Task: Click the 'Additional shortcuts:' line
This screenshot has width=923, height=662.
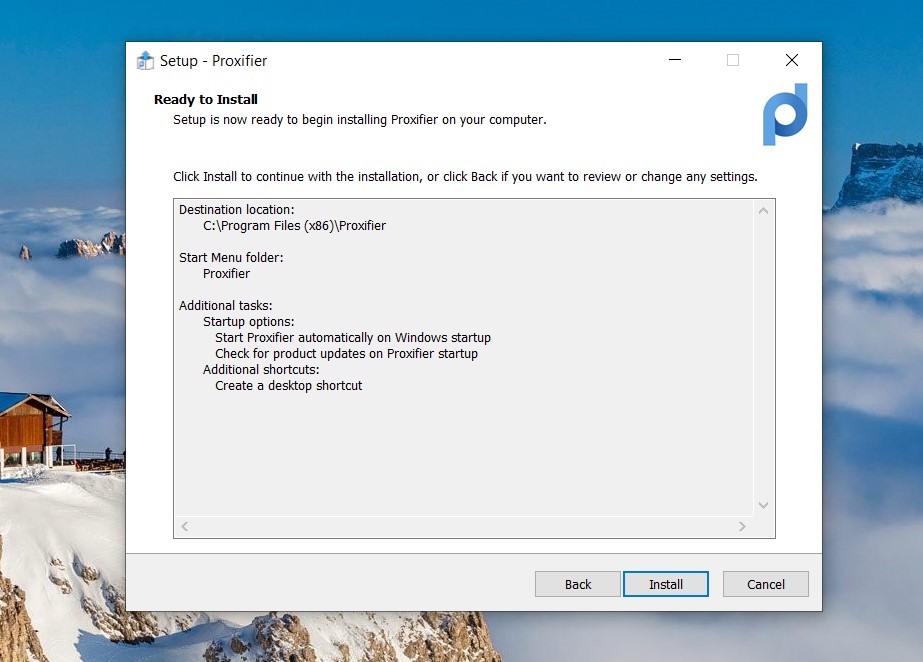Action: coord(261,370)
